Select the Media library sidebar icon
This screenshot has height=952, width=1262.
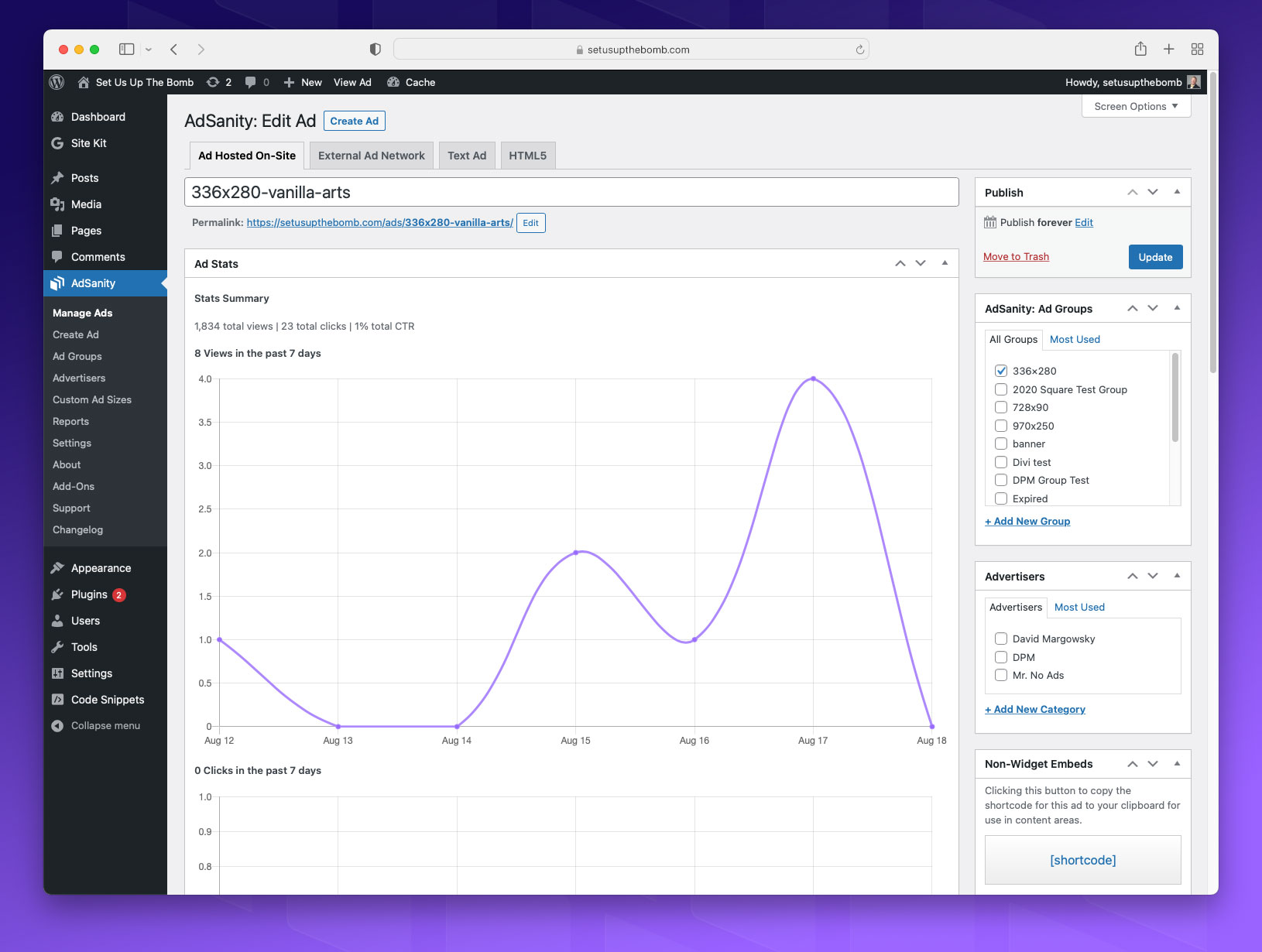coord(58,204)
